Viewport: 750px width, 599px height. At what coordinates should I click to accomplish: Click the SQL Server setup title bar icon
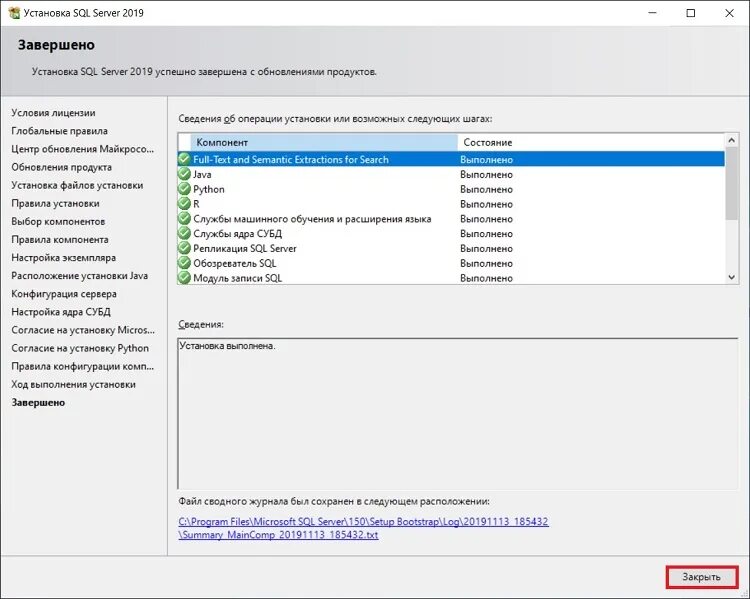[14, 13]
